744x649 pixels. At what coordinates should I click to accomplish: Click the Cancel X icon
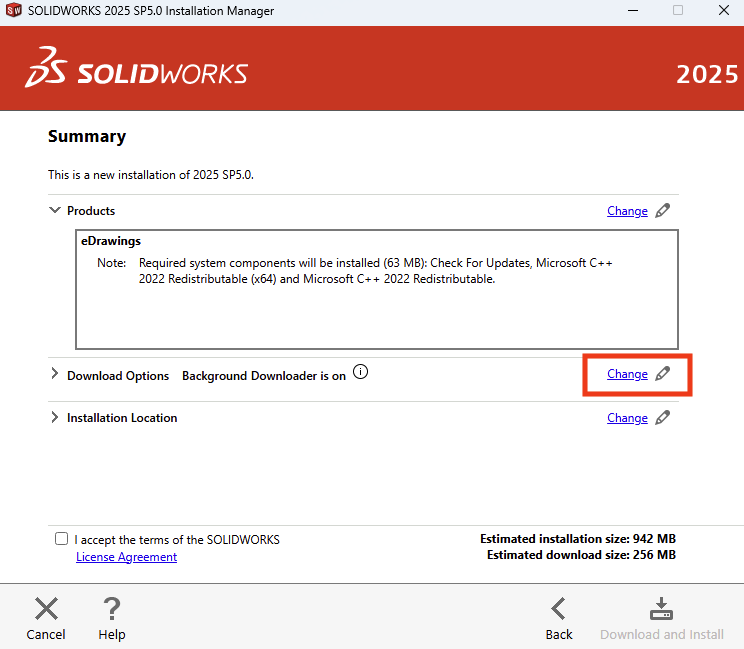pyautogui.click(x=46, y=609)
